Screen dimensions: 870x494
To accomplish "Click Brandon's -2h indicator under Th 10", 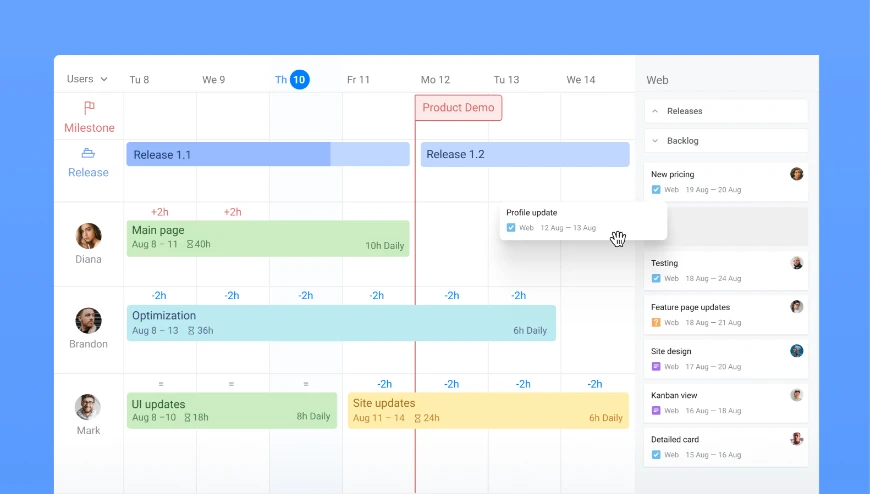I will coord(306,296).
